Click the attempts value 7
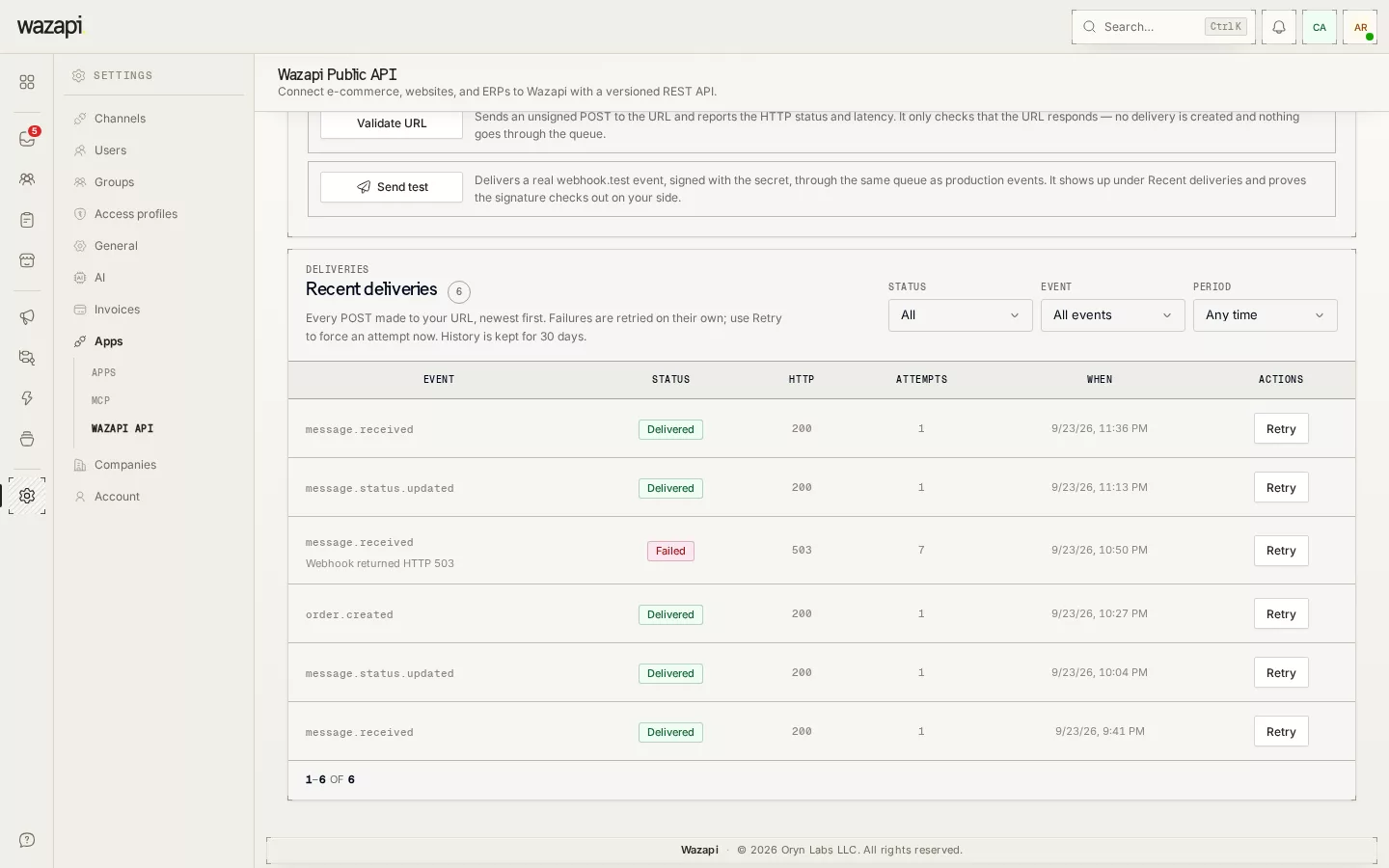The height and width of the screenshot is (868, 1389). (x=921, y=550)
